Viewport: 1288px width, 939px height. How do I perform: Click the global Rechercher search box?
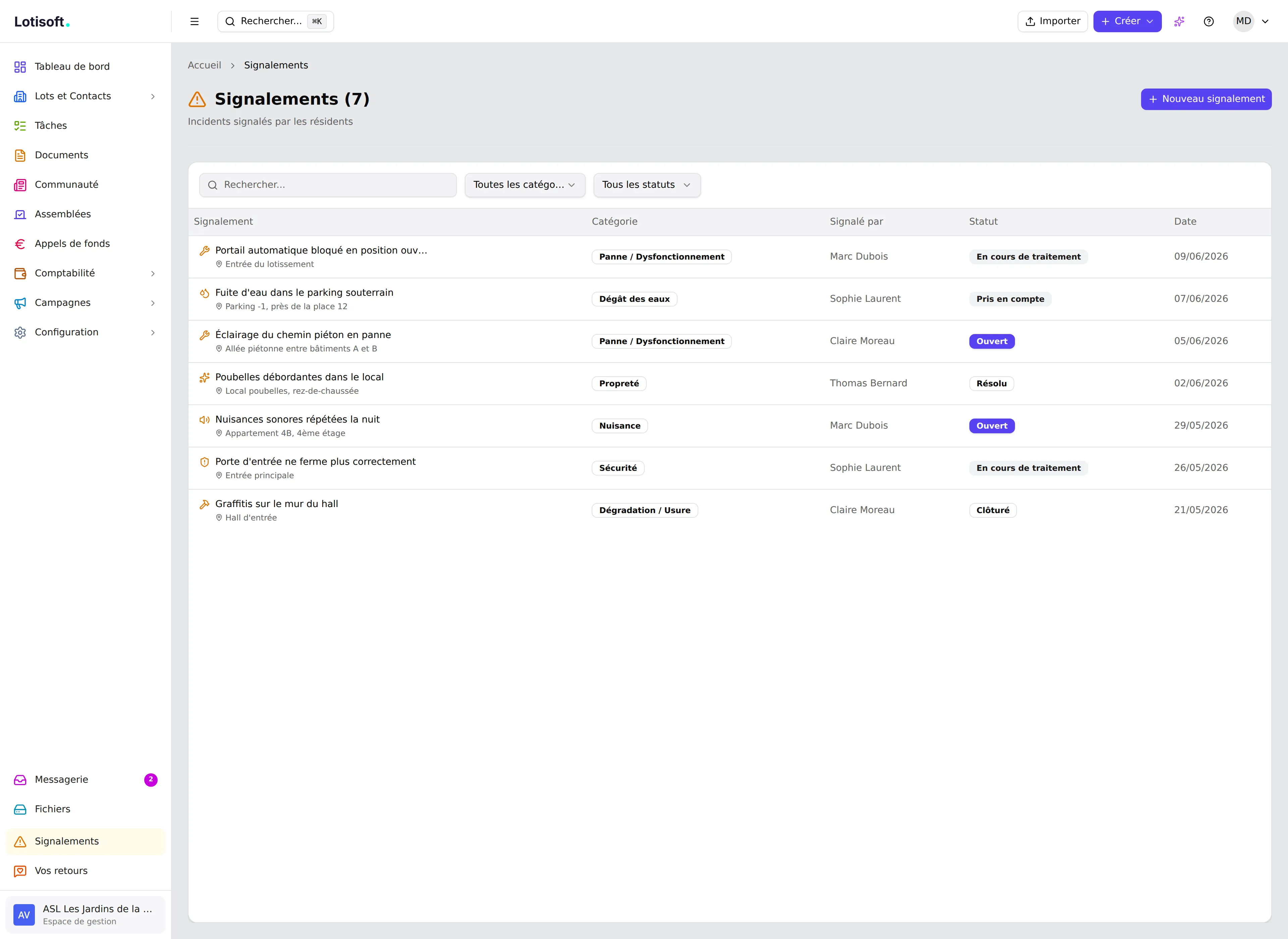(x=276, y=21)
